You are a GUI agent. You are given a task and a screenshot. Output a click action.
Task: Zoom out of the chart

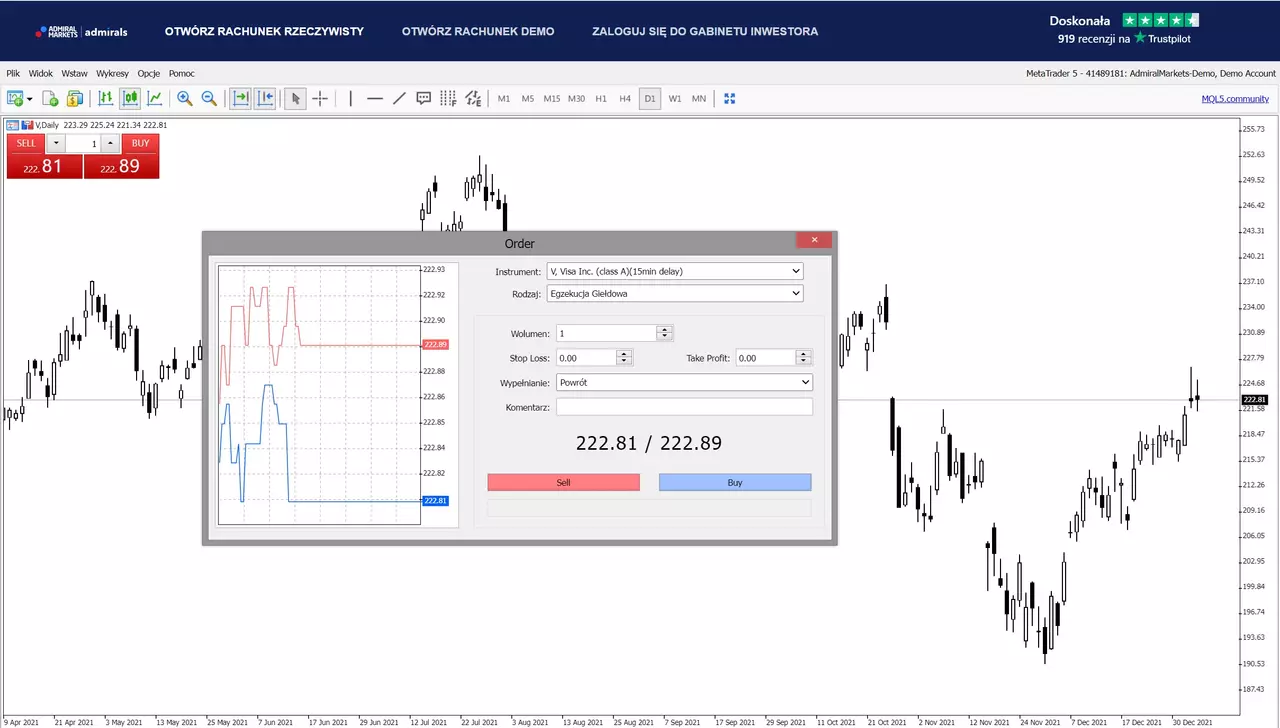pyautogui.click(x=209, y=98)
